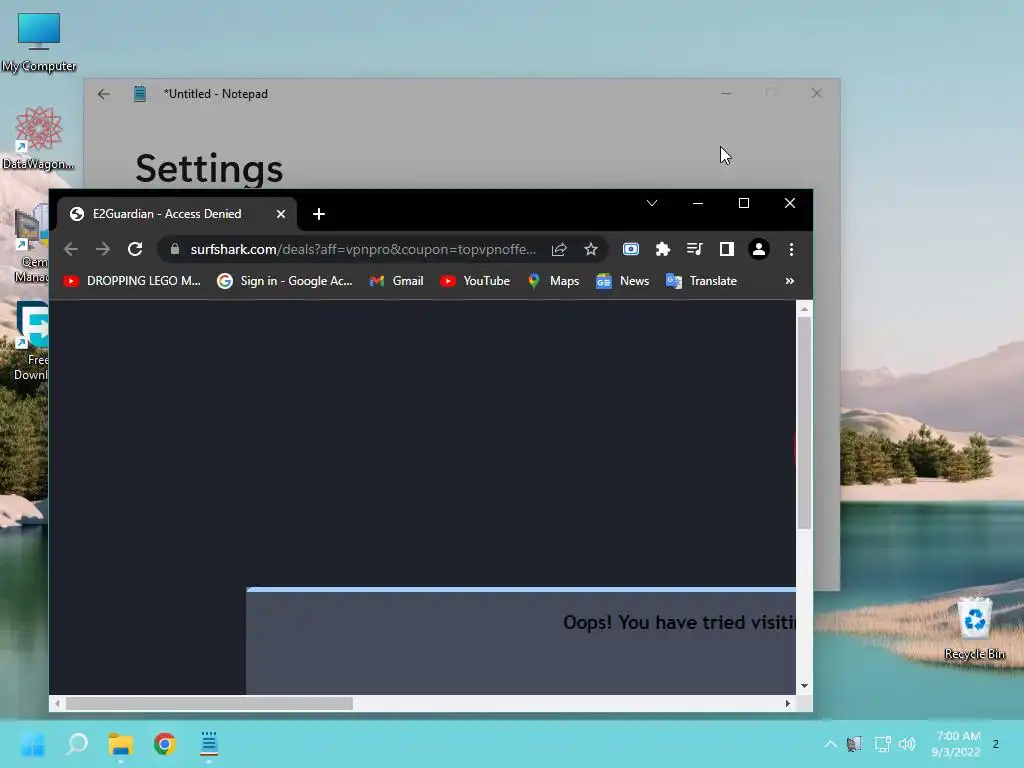
Task: Click Notepad app icon in title bar
Action: click(140, 94)
